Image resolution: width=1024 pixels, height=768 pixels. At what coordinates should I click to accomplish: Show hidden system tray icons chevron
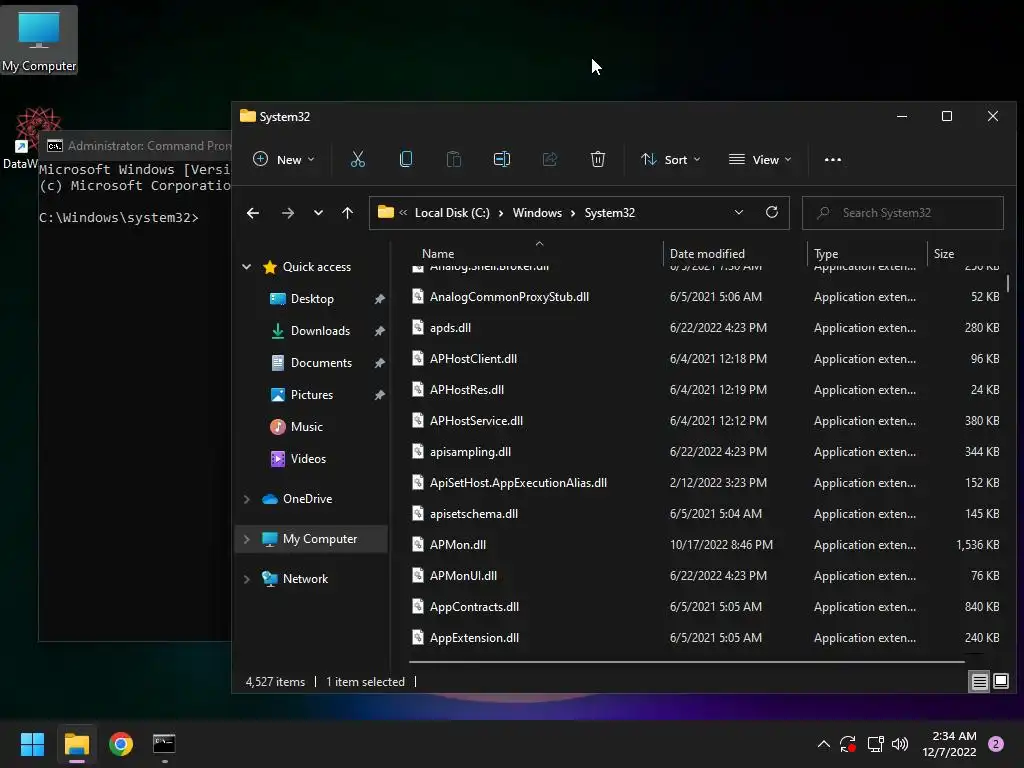824,744
